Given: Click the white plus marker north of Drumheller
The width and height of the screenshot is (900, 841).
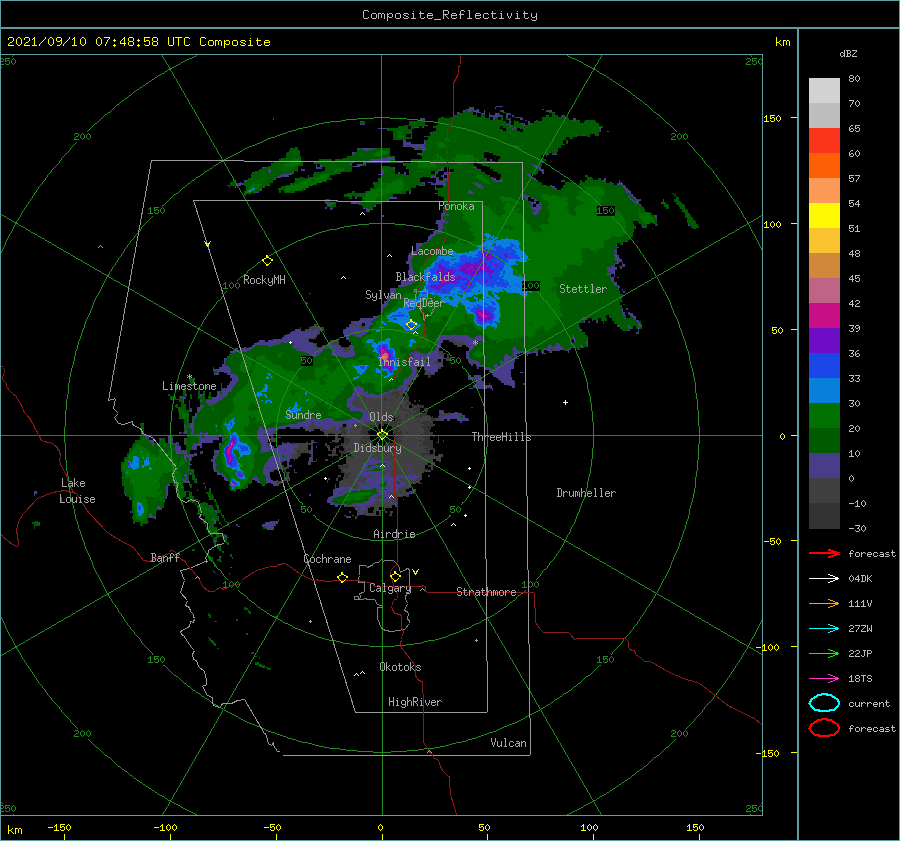Looking at the screenshot, I should [565, 402].
